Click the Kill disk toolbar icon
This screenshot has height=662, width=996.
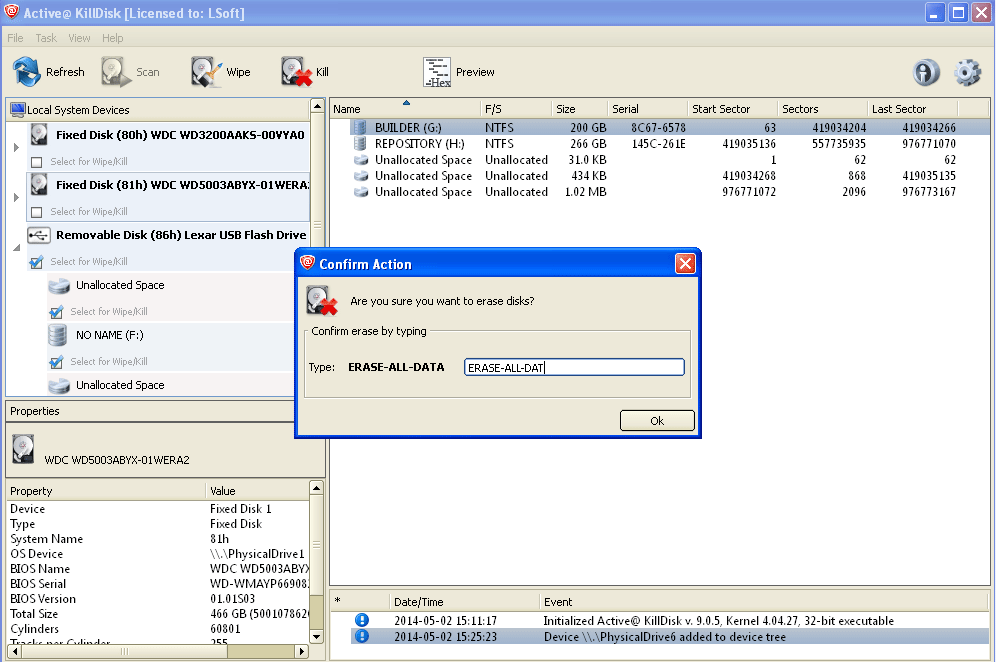(x=296, y=72)
